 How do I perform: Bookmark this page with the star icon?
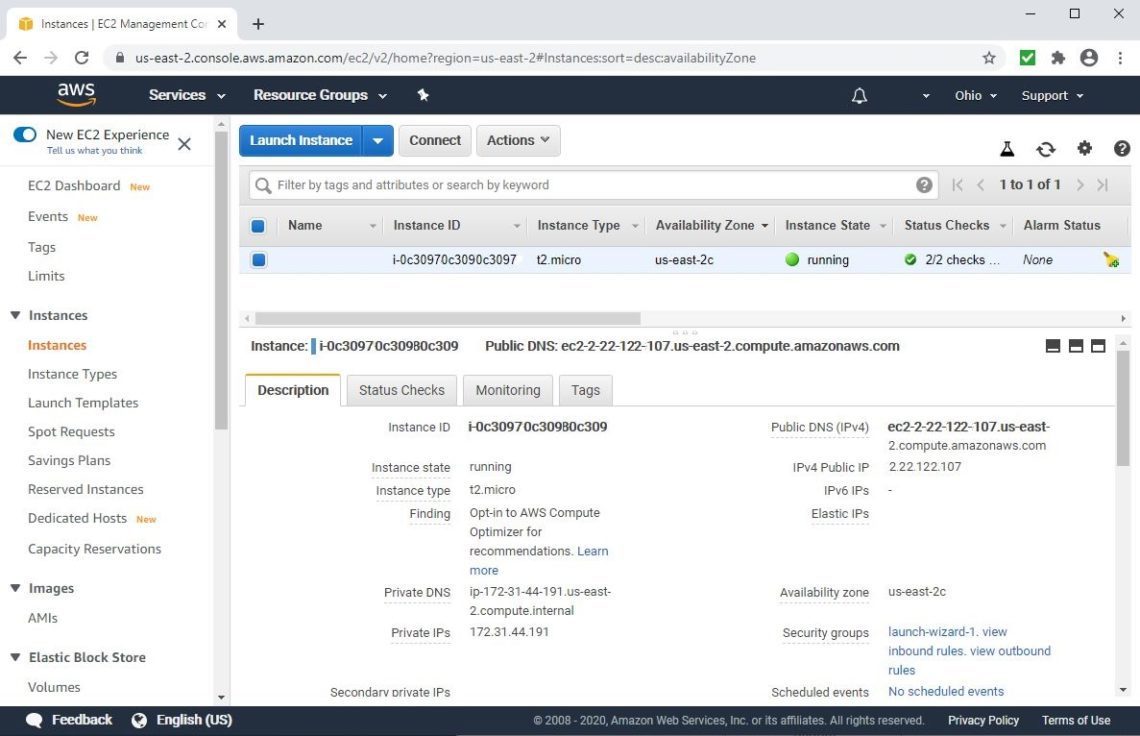[989, 57]
